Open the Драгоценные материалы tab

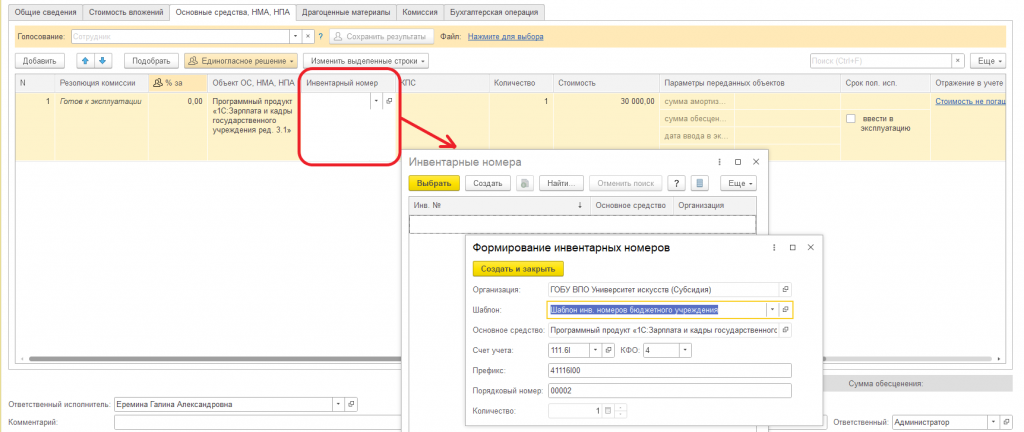click(x=347, y=12)
